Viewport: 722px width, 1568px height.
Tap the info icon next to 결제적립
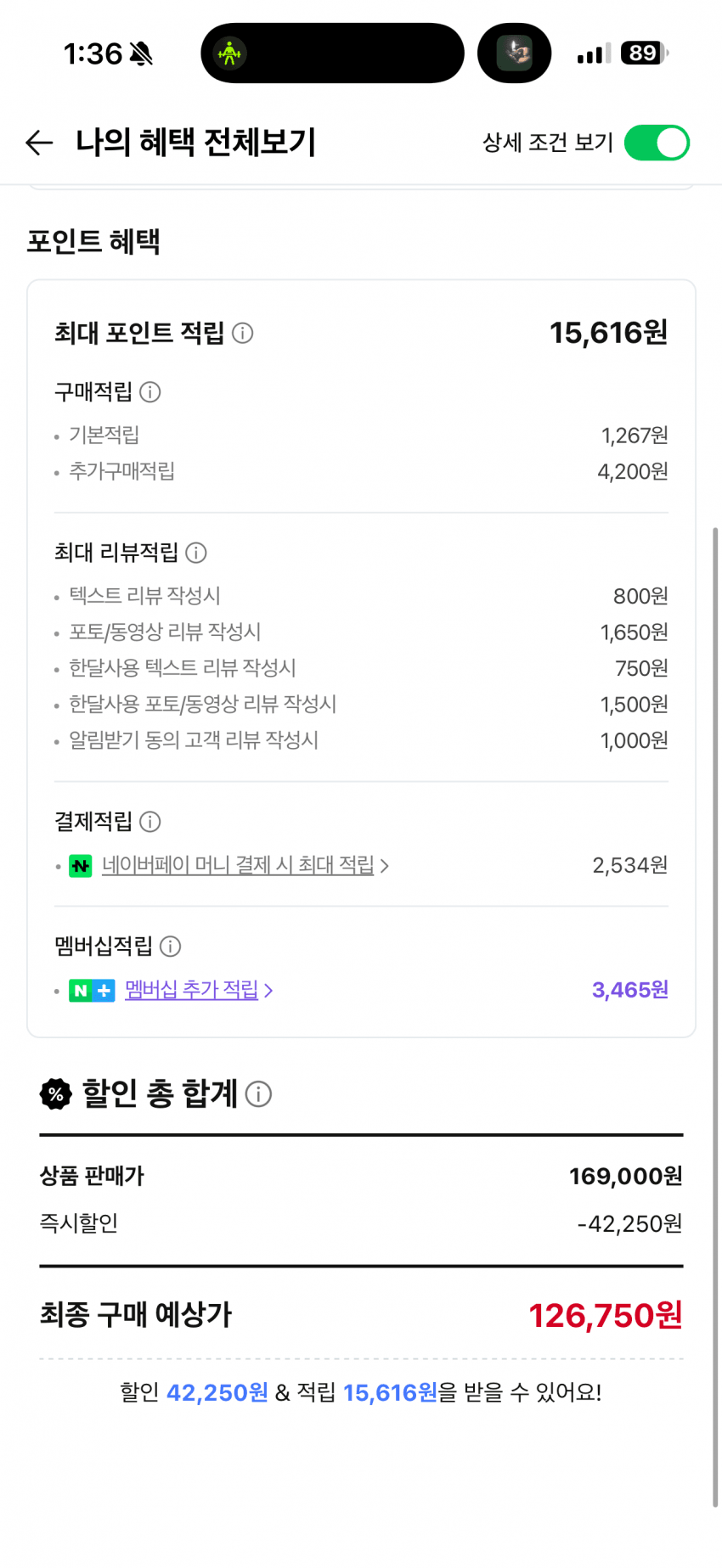point(150,822)
